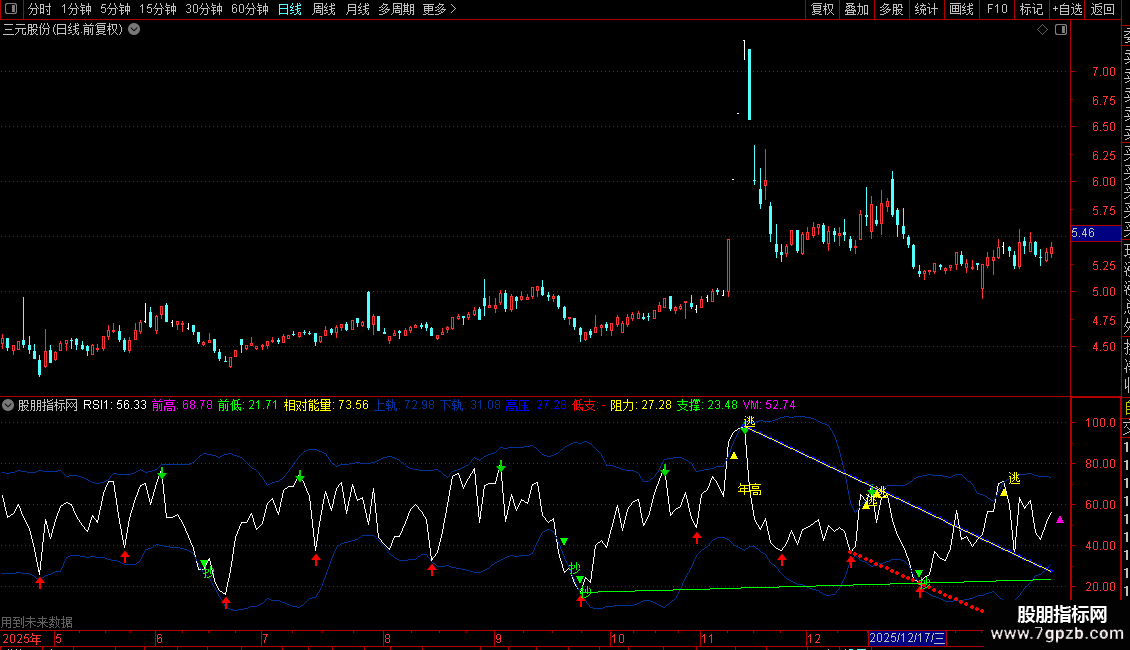The width and height of the screenshot is (1130, 650).
Task: Click the 标记 mark button
Action: (x=1031, y=9)
